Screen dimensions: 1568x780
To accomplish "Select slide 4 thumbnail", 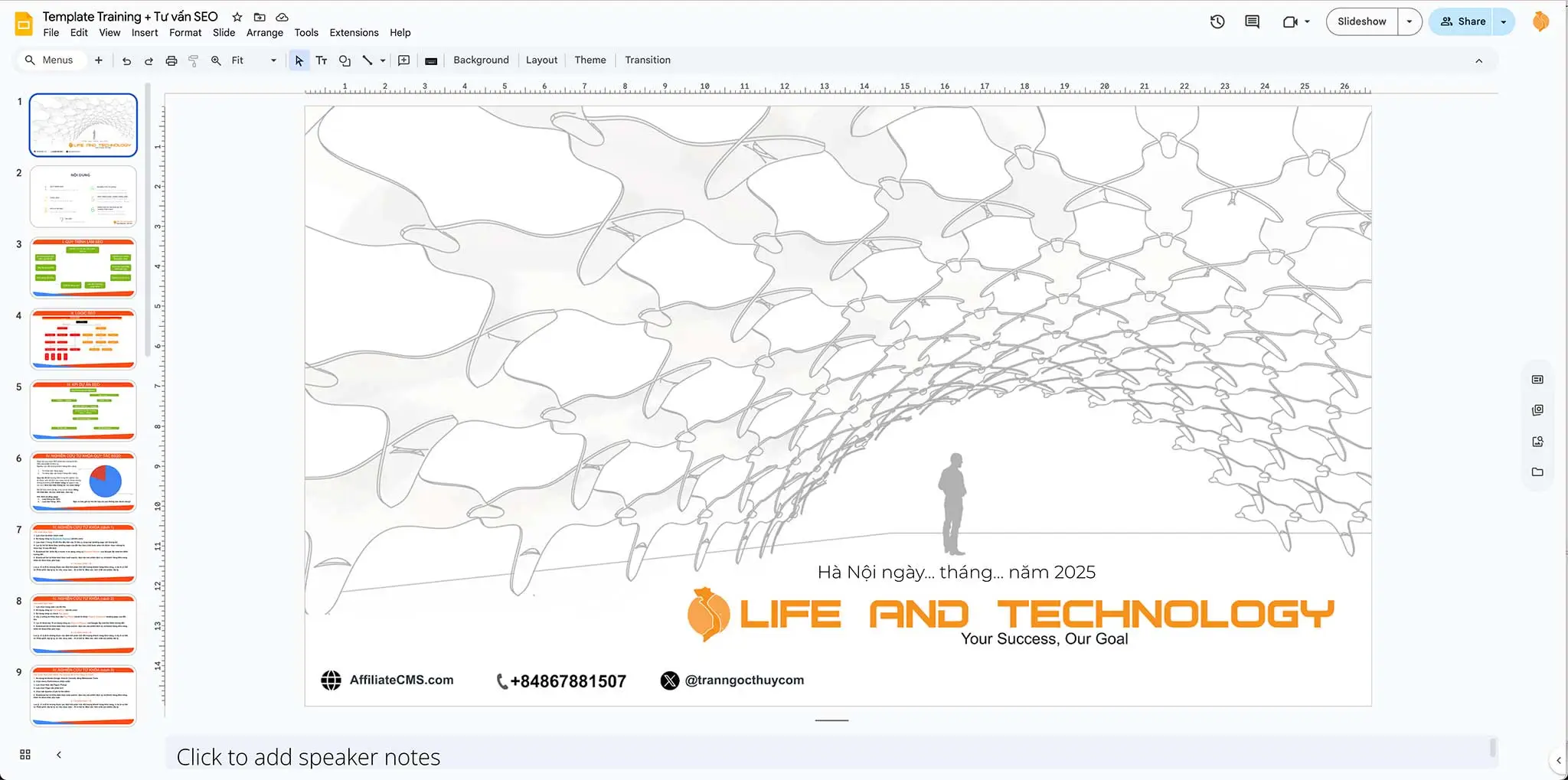I will [x=83, y=339].
